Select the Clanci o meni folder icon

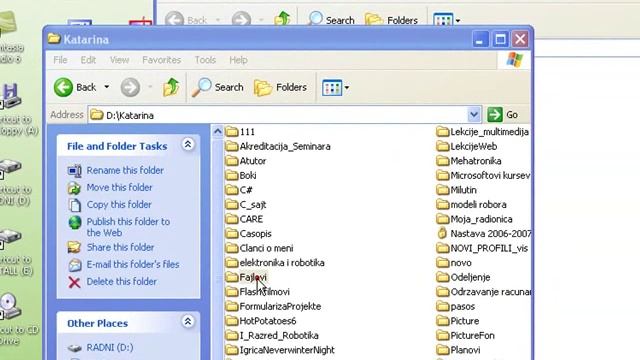click(x=232, y=248)
